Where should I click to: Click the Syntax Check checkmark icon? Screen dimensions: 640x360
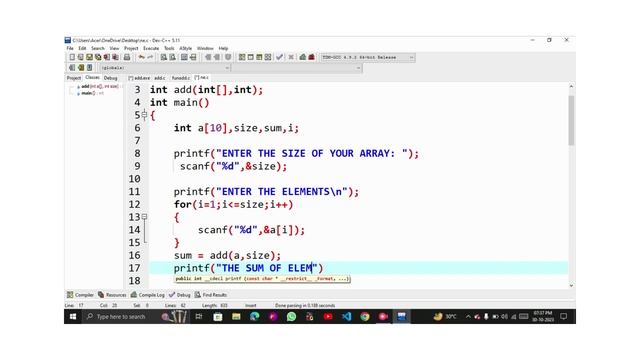click(x=279, y=57)
